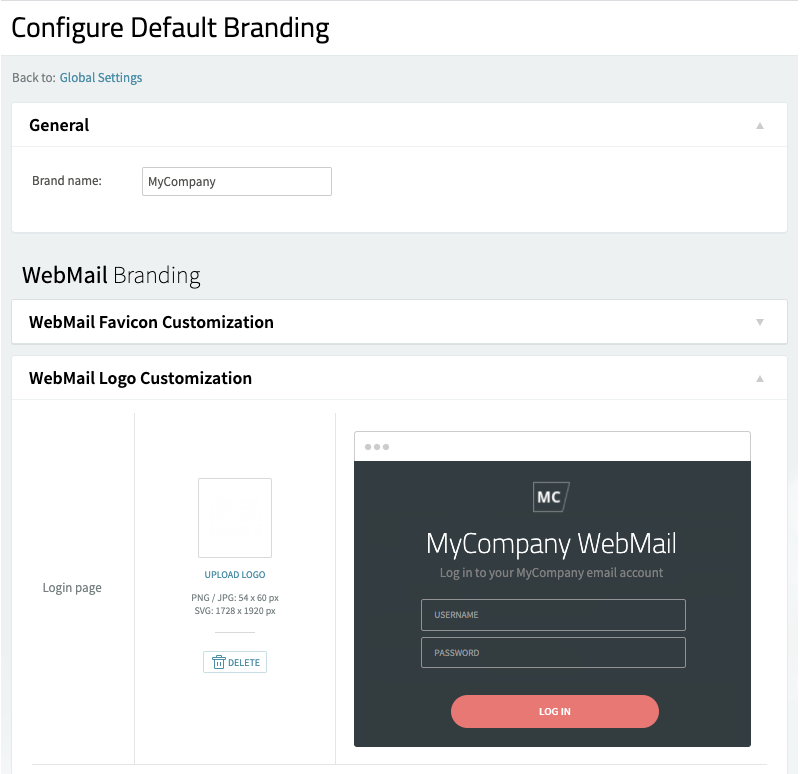
Task: Click the DELETE logo button
Action: (x=235, y=662)
